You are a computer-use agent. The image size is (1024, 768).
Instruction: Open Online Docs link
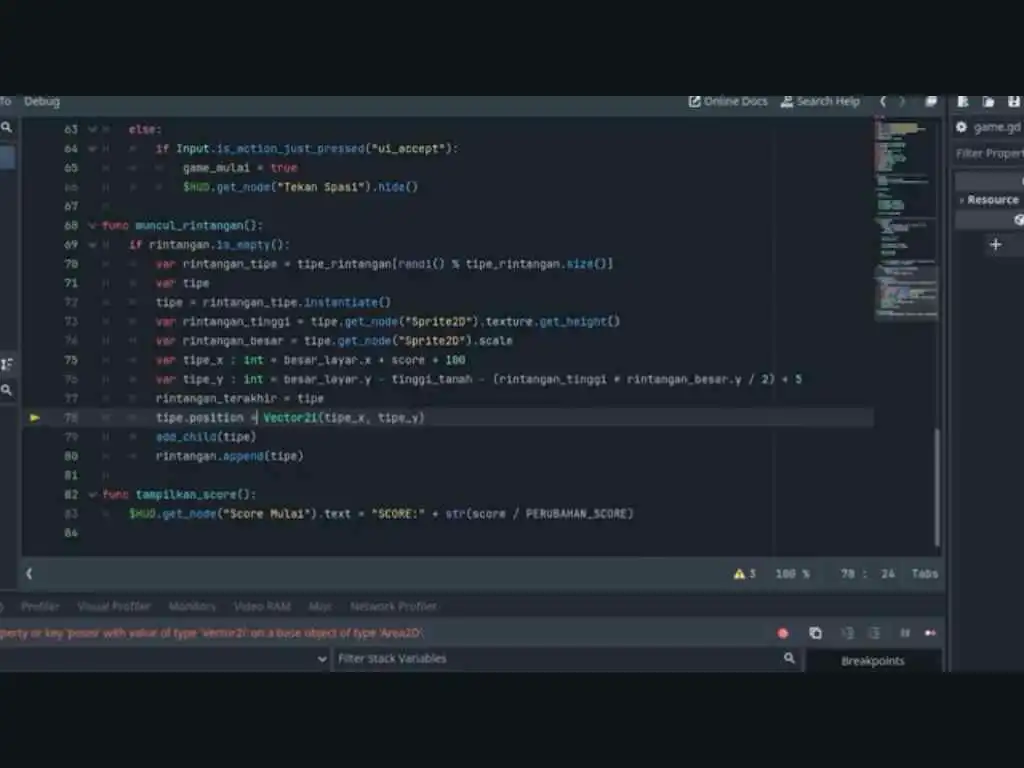click(728, 101)
